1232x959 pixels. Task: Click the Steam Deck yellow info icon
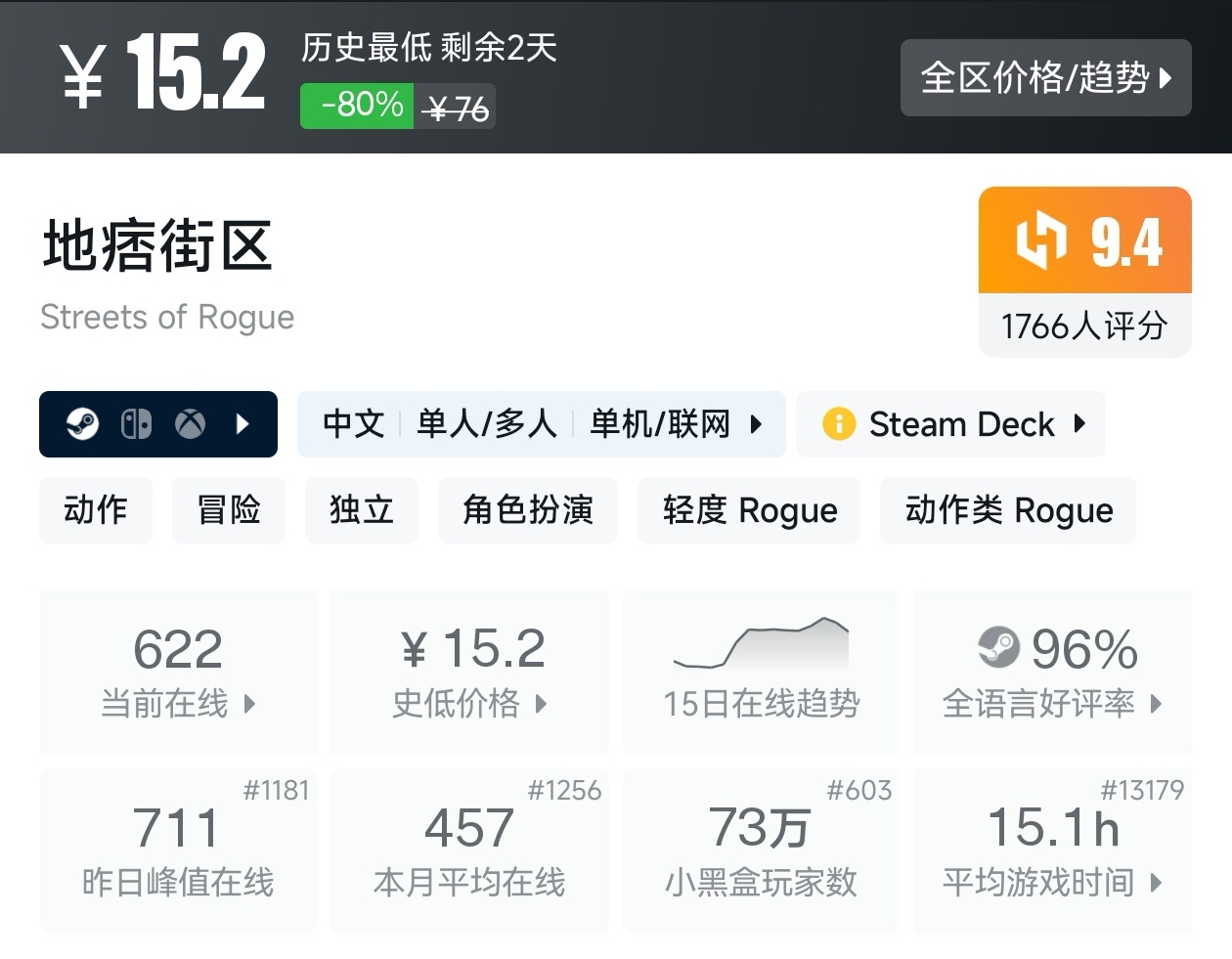(x=838, y=424)
